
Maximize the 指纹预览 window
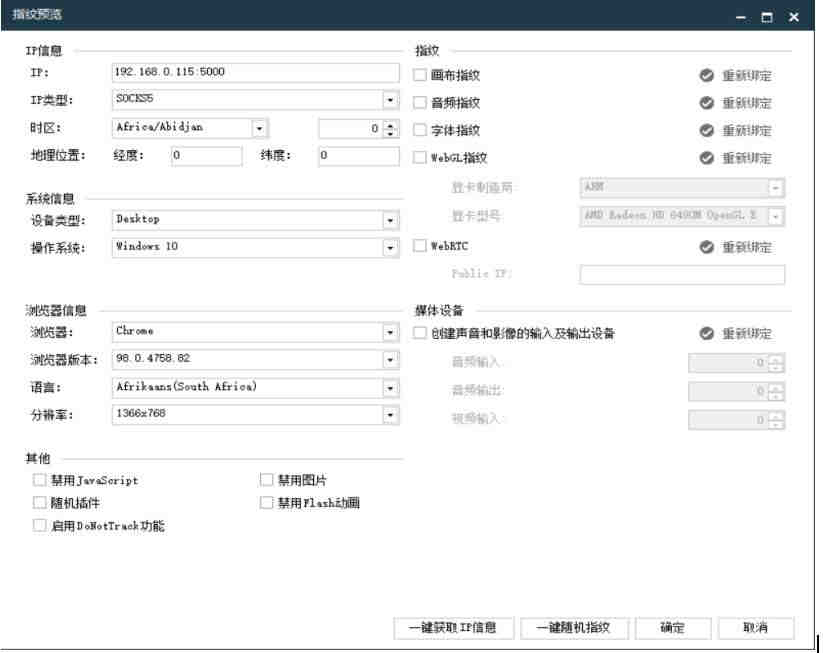(767, 17)
